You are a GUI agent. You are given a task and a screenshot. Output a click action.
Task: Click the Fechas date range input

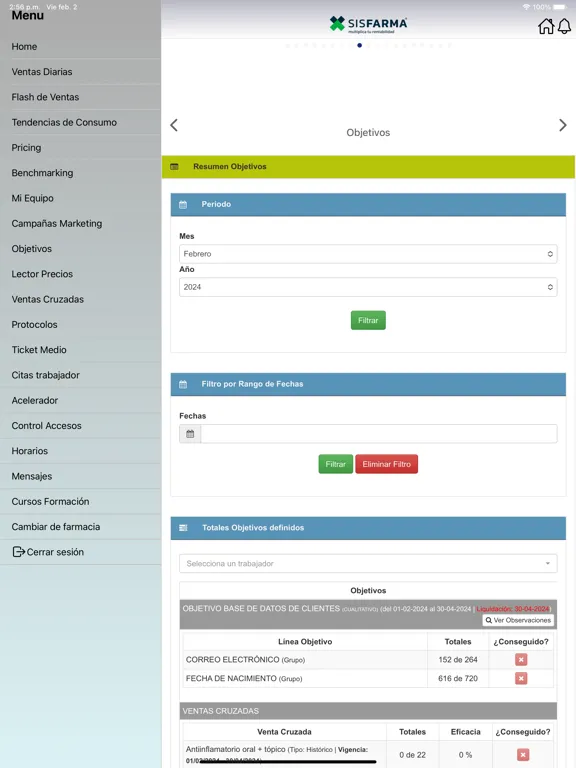(379, 433)
